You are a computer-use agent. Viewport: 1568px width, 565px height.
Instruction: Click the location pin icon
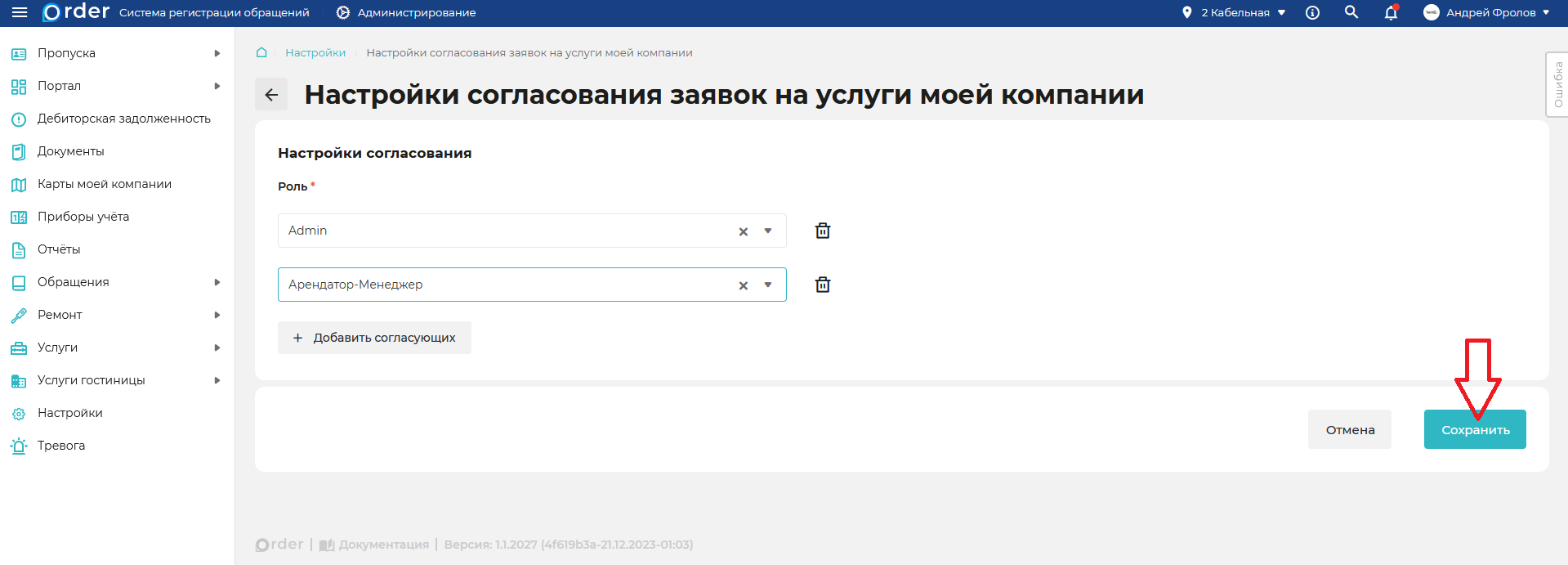click(1186, 12)
